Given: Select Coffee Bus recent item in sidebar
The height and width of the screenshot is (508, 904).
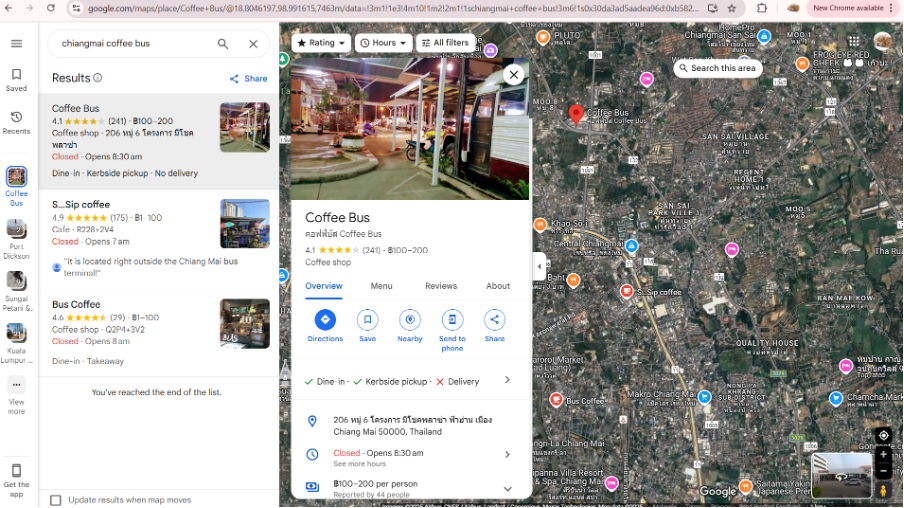Looking at the screenshot, I should click(x=16, y=186).
